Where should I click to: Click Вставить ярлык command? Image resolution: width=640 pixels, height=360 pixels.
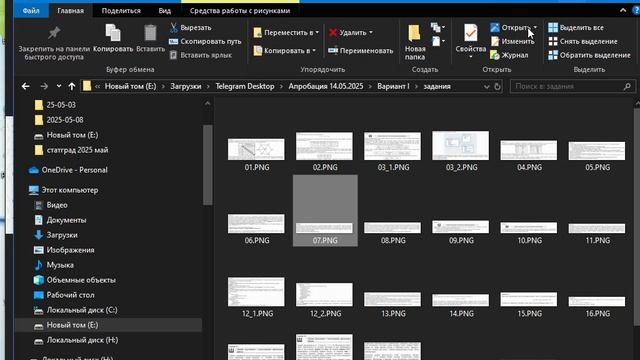click(200, 55)
